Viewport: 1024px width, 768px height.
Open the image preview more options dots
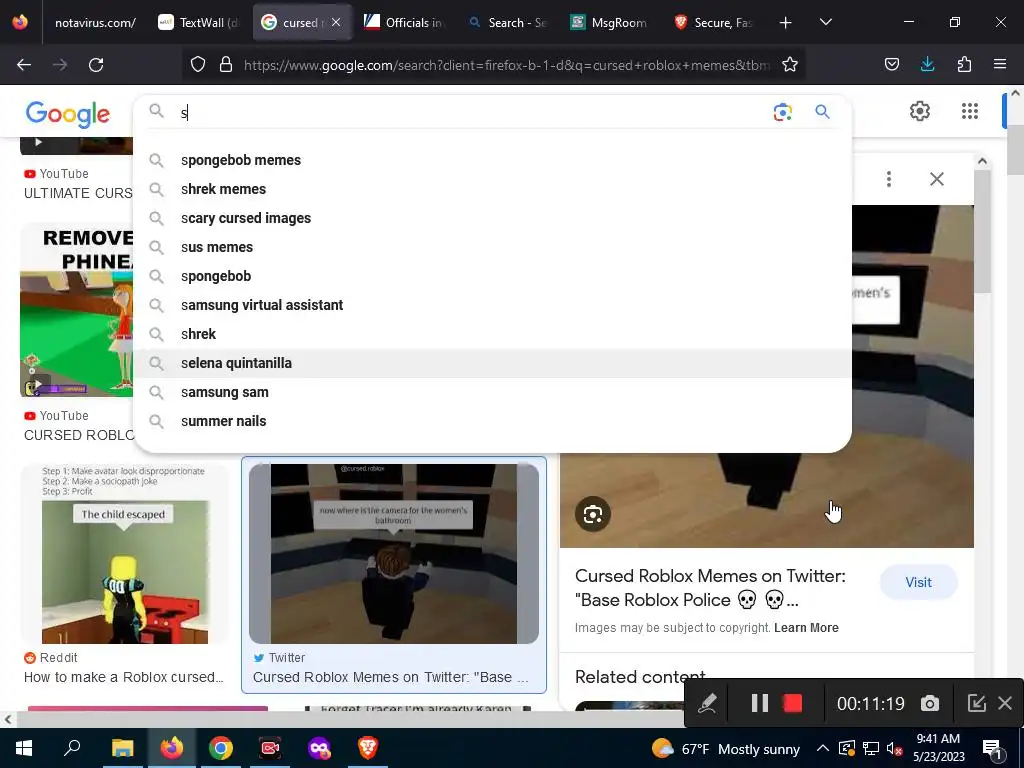point(889,179)
